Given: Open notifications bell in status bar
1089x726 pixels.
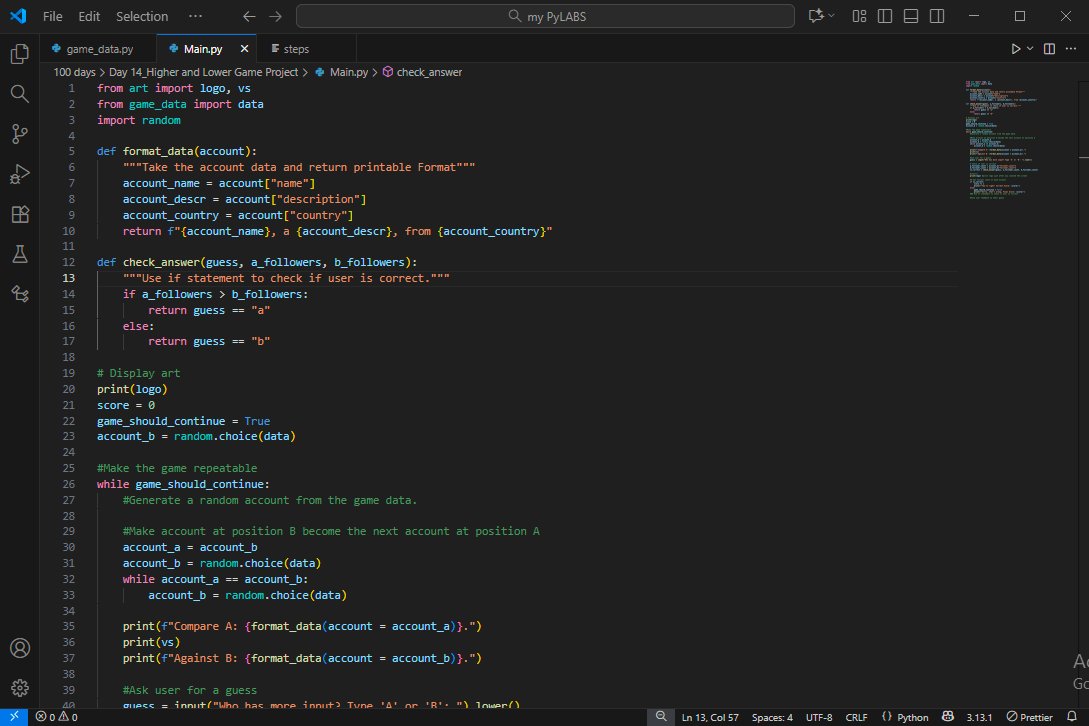Looking at the screenshot, I should point(1072,717).
